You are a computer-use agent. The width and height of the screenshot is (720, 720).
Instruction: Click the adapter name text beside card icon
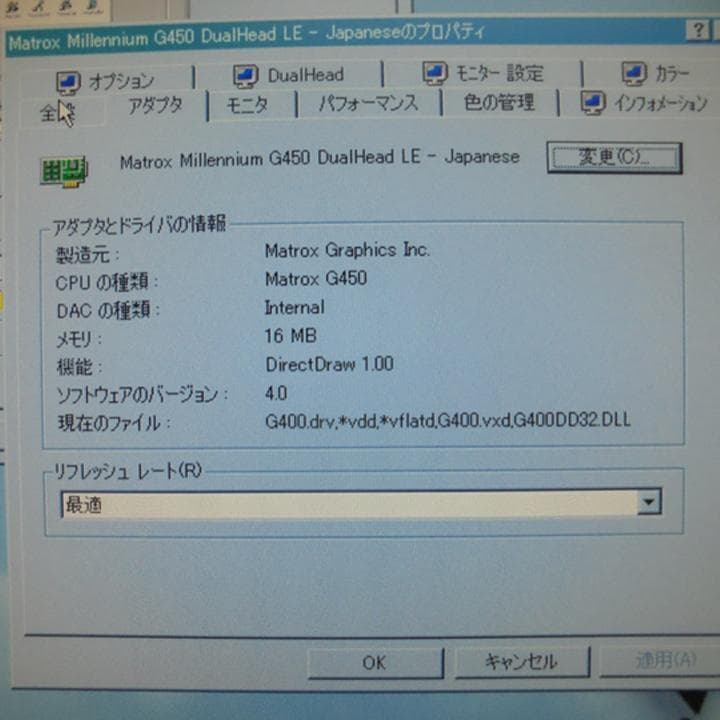pos(320,159)
